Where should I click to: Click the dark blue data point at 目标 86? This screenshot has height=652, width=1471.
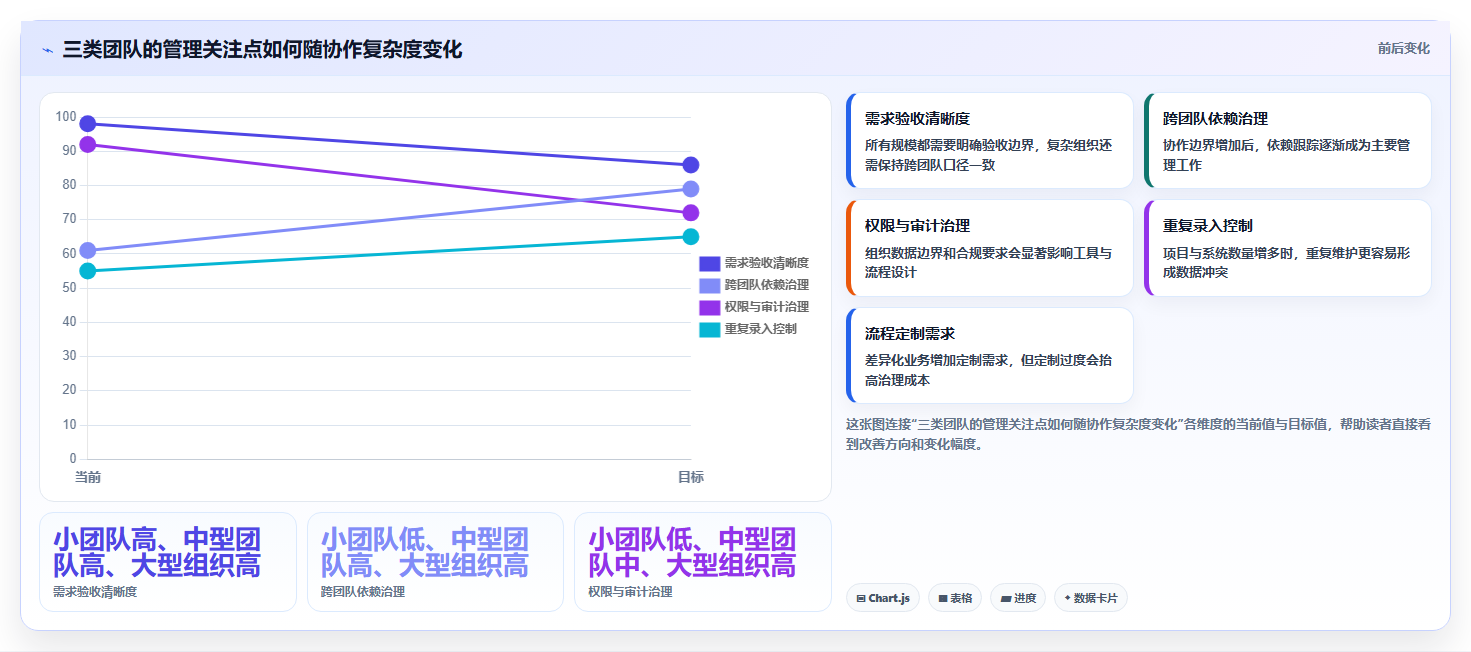tap(691, 165)
